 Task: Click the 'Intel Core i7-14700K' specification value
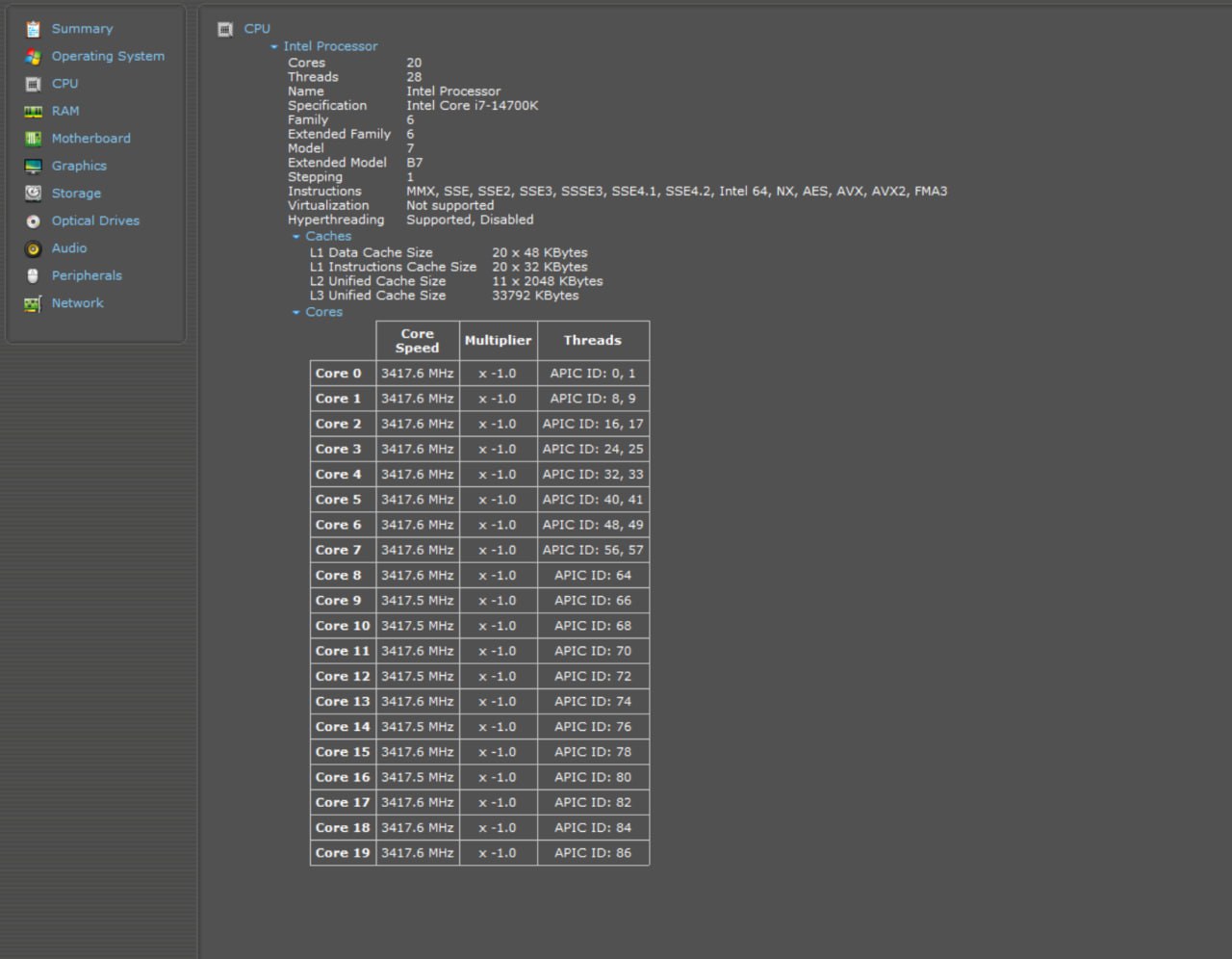473,106
